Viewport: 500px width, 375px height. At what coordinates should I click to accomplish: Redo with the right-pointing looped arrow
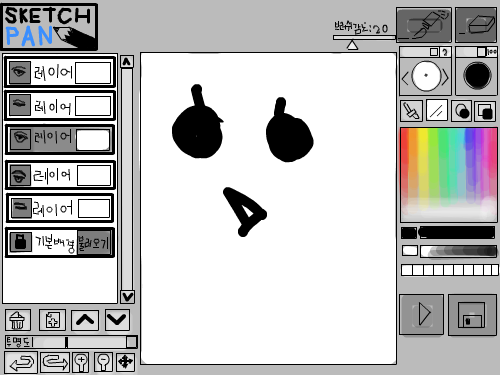(55, 362)
